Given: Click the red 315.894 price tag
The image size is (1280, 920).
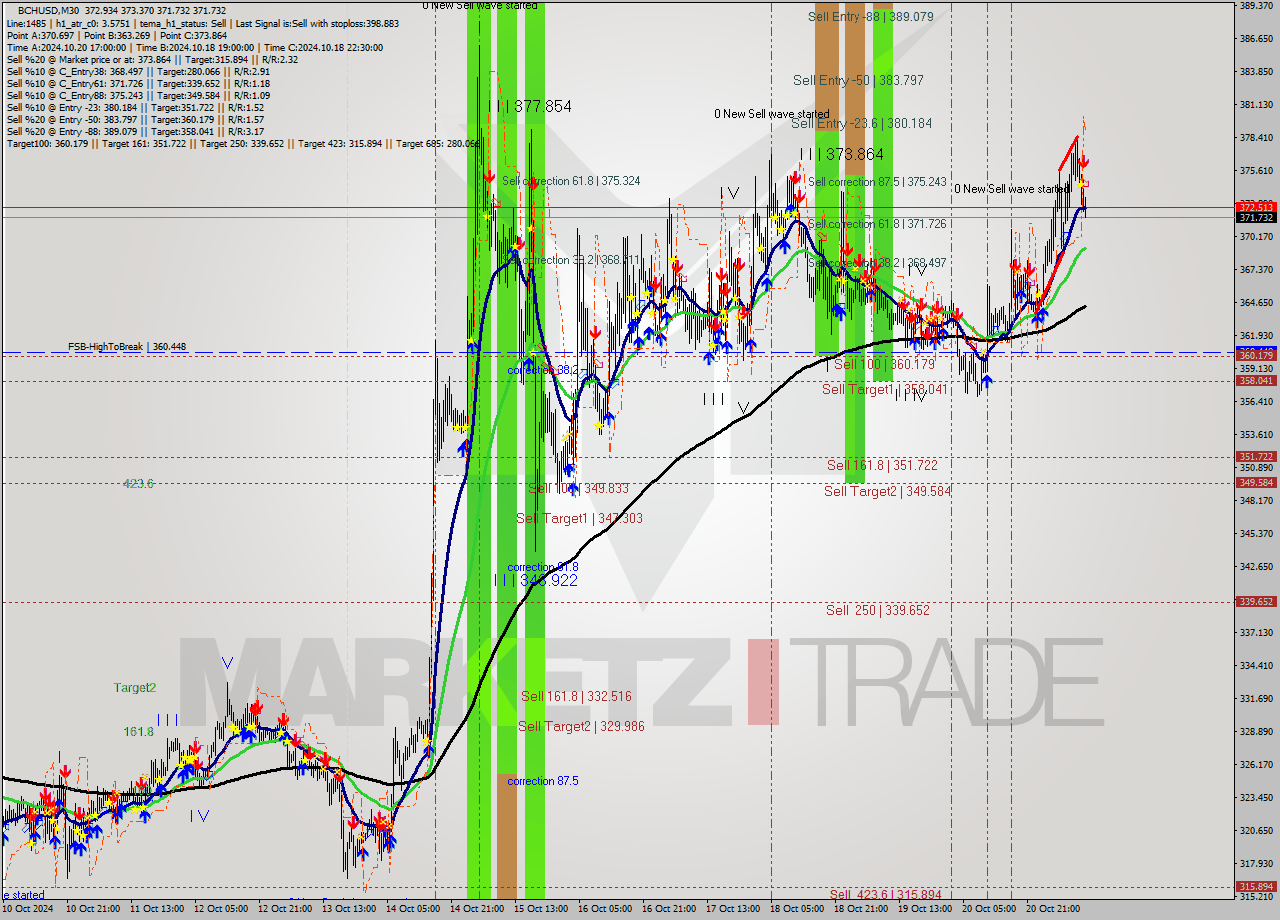Looking at the screenshot, I should point(1256,887).
